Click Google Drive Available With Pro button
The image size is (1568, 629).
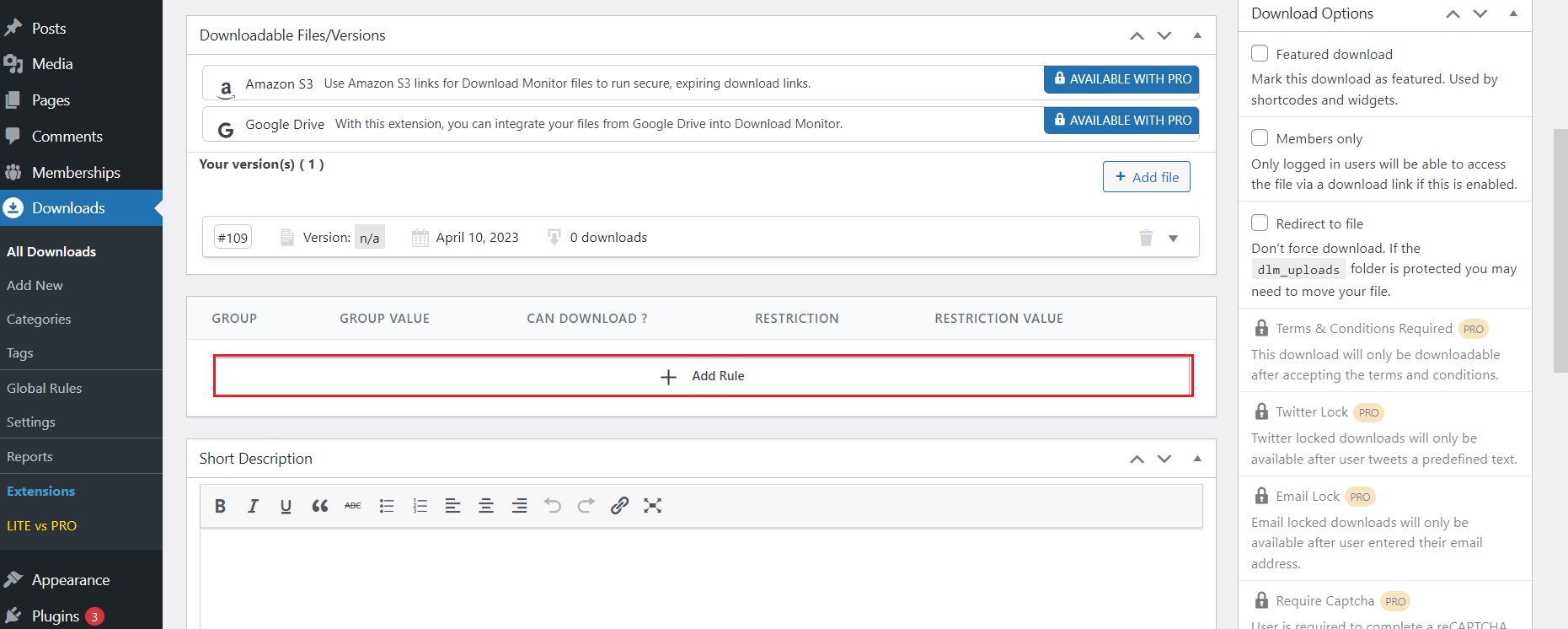click(x=1121, y=121)
